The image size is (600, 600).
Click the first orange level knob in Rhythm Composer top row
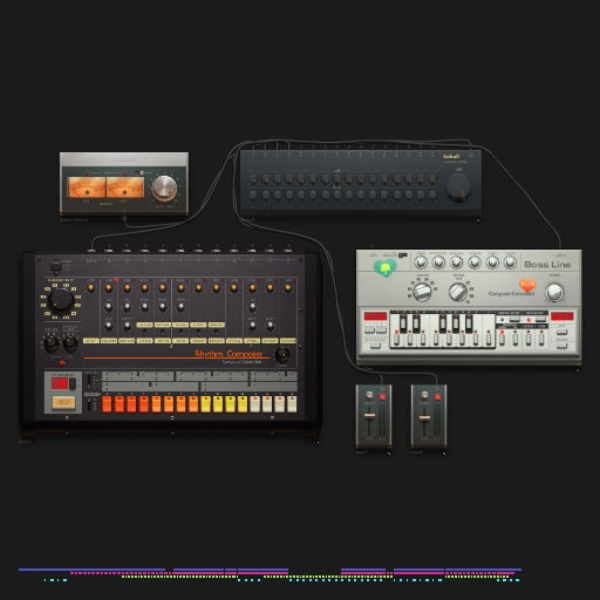(x=91, y=288)
